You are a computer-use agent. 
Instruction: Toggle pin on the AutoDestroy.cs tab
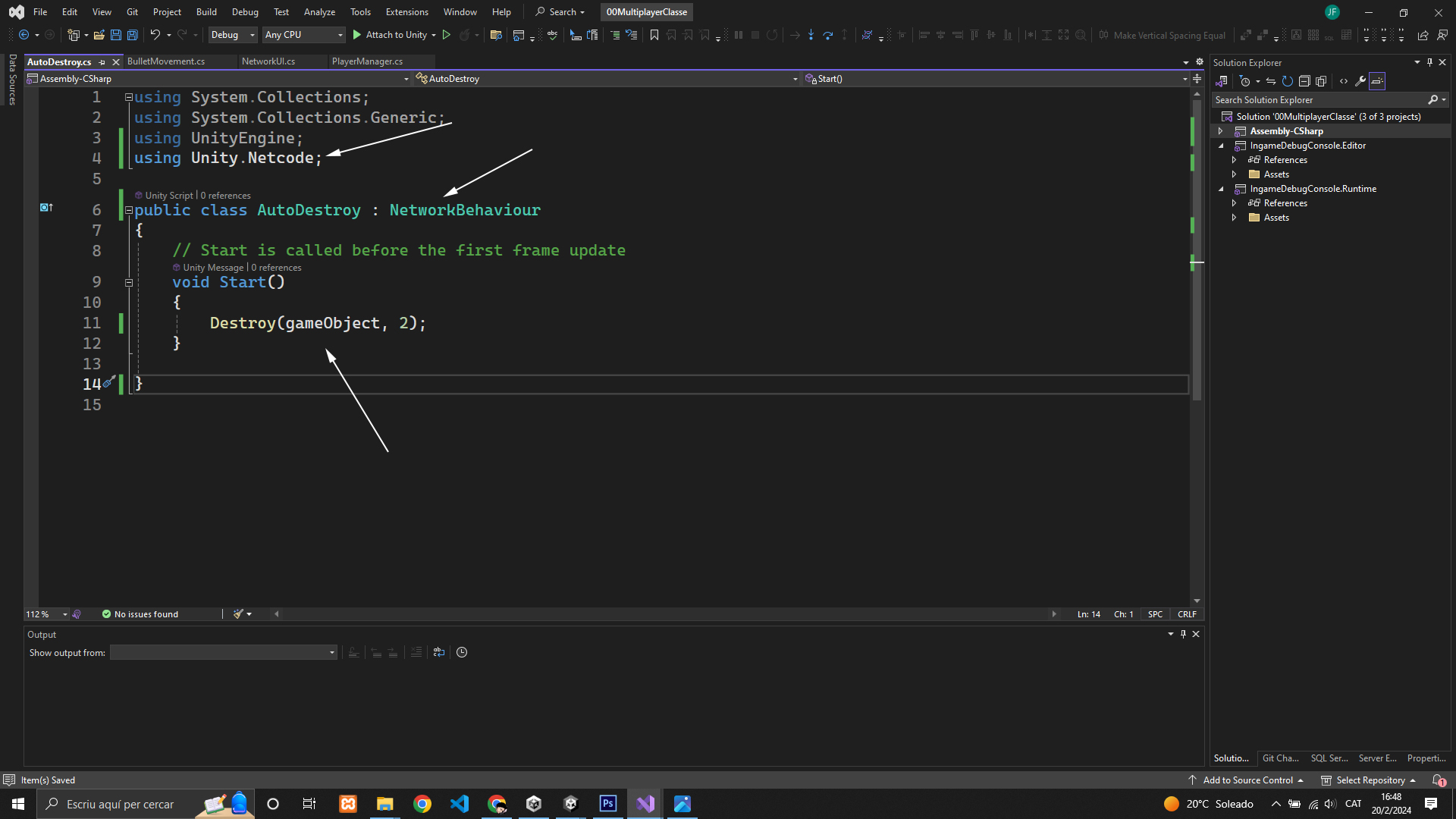[102, 62]
